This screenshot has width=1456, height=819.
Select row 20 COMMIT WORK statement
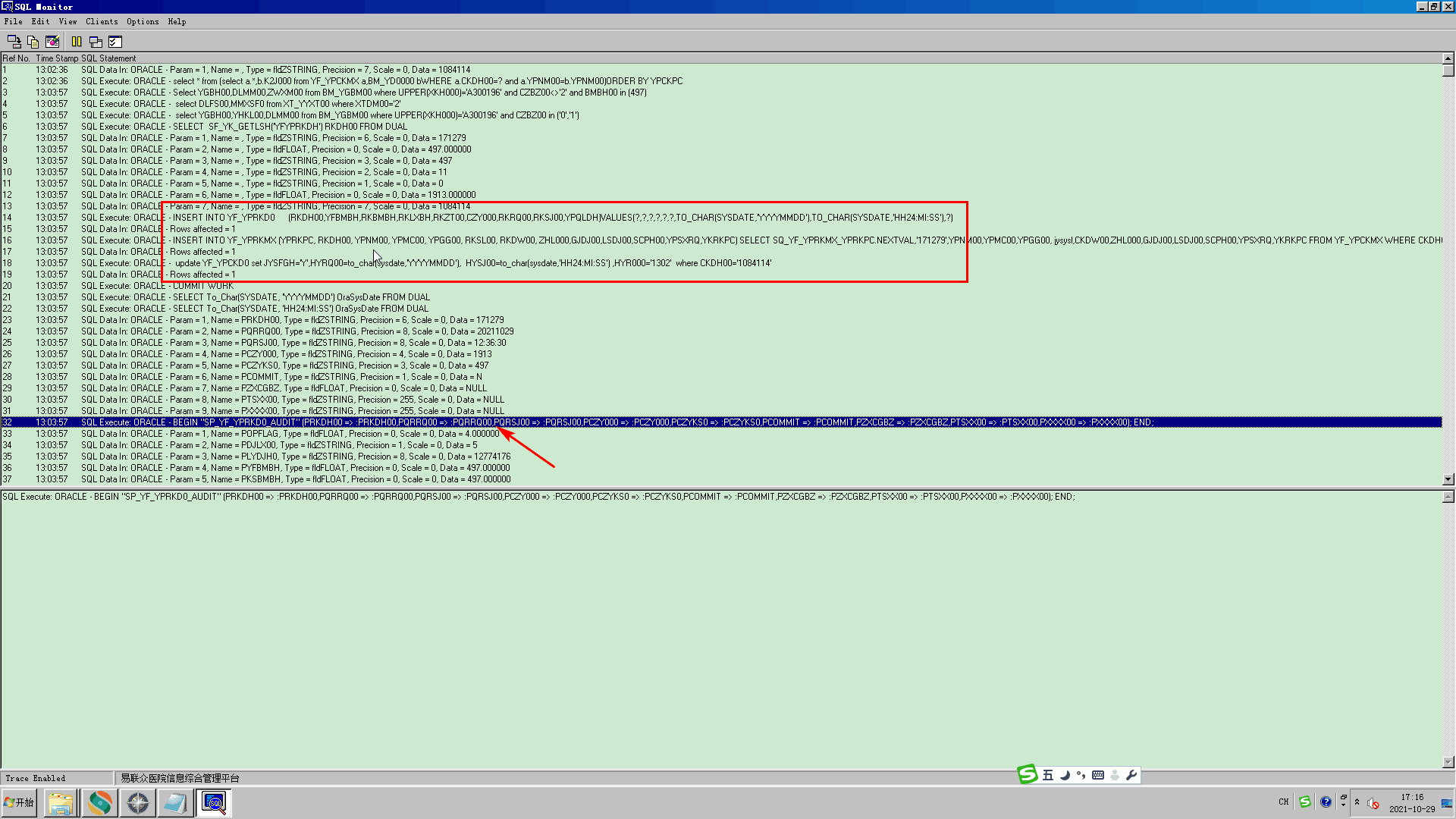click(202, 286)
